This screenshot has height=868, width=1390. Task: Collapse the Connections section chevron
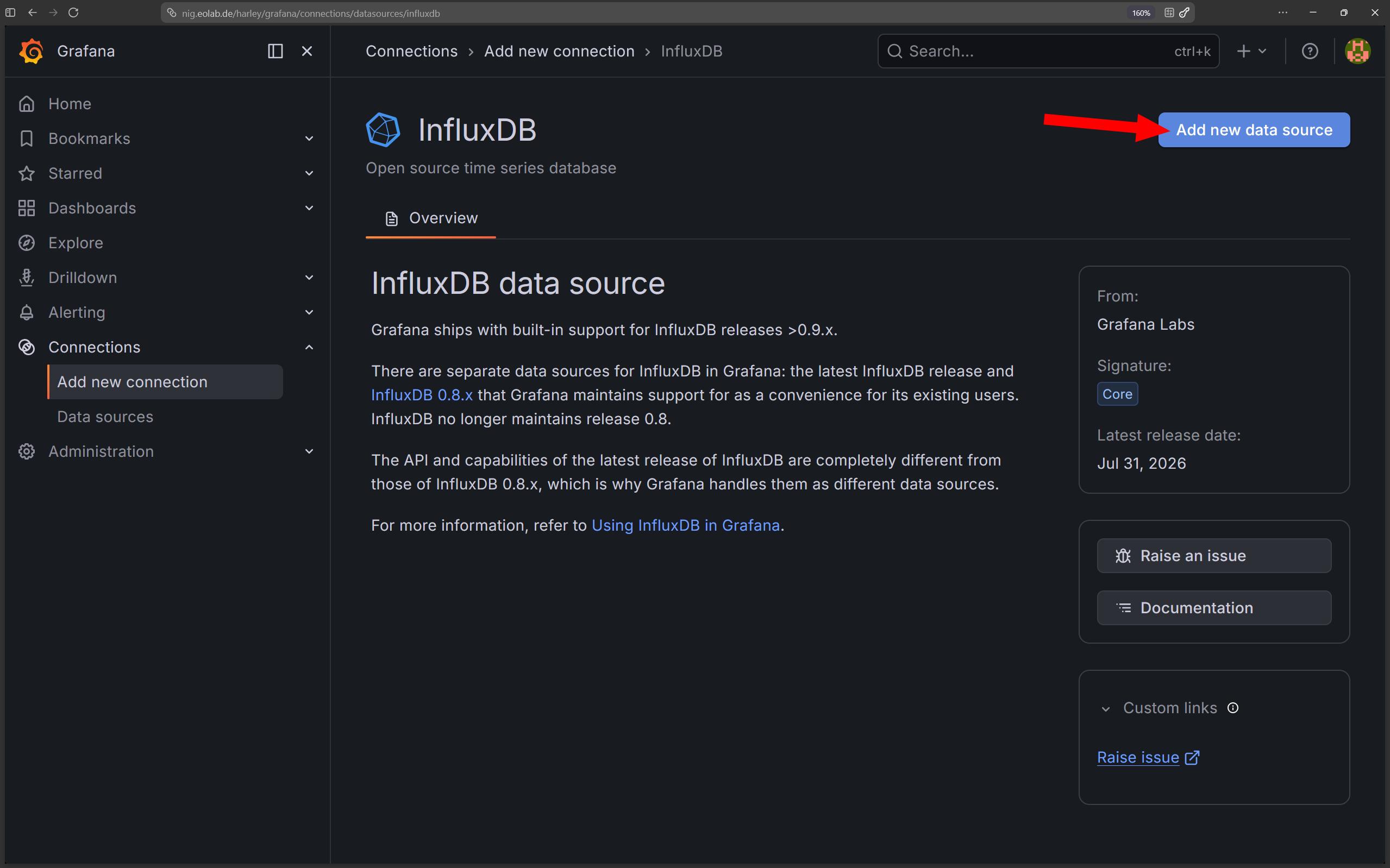(x=309, y=347)
